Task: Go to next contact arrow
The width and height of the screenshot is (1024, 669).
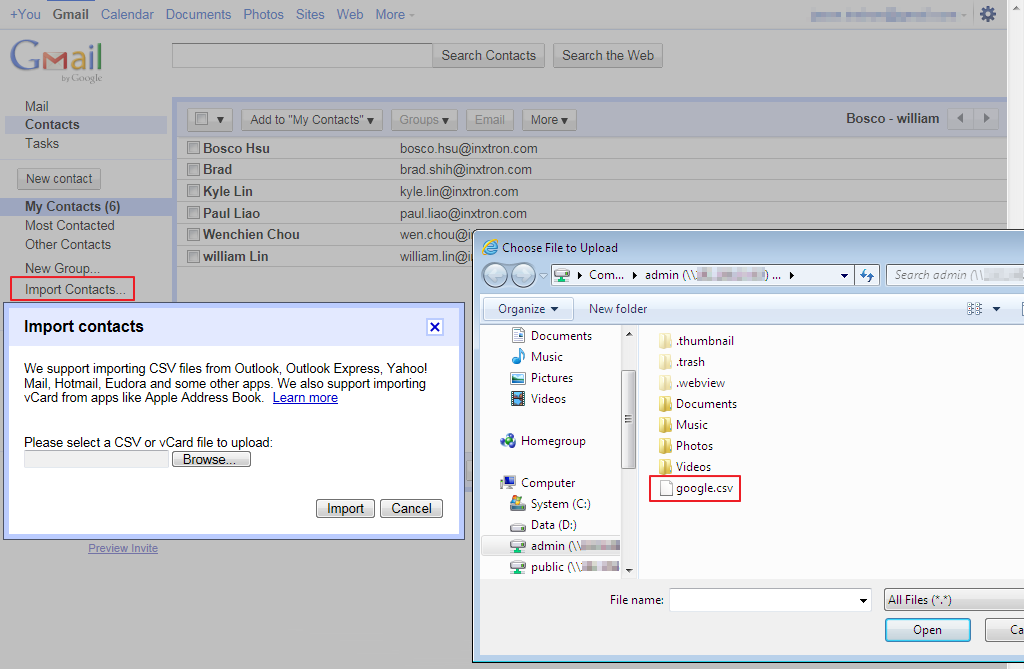Action: [987, 119]
